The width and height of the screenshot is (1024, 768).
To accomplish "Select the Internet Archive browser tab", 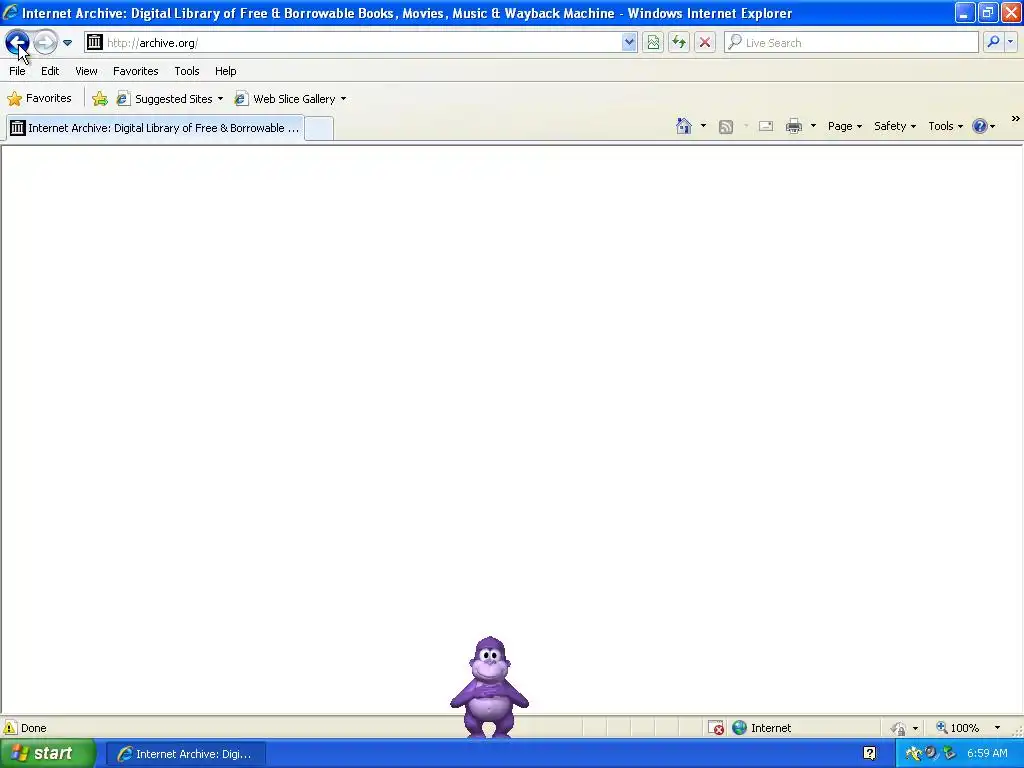I will [x=155, y=128].
